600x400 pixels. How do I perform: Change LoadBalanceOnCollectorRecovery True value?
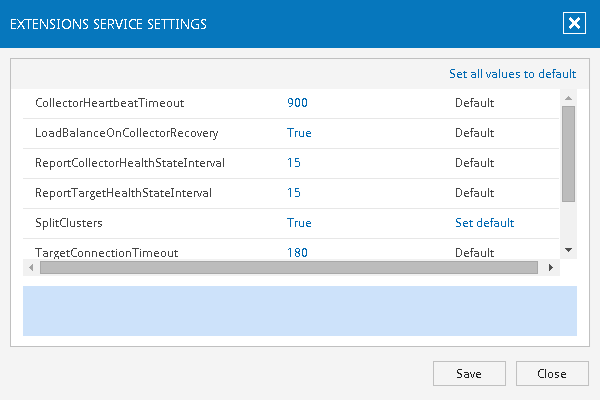click(299, 133)
